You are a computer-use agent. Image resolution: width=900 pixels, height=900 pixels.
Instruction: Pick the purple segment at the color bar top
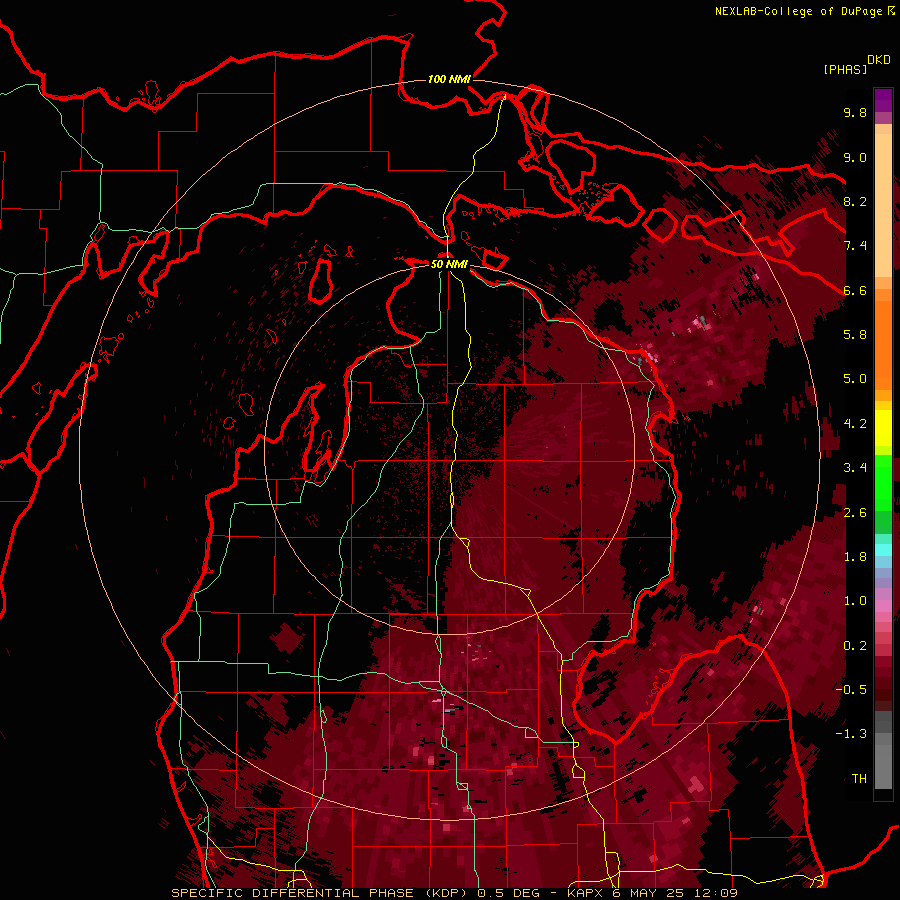coord(883,100)
